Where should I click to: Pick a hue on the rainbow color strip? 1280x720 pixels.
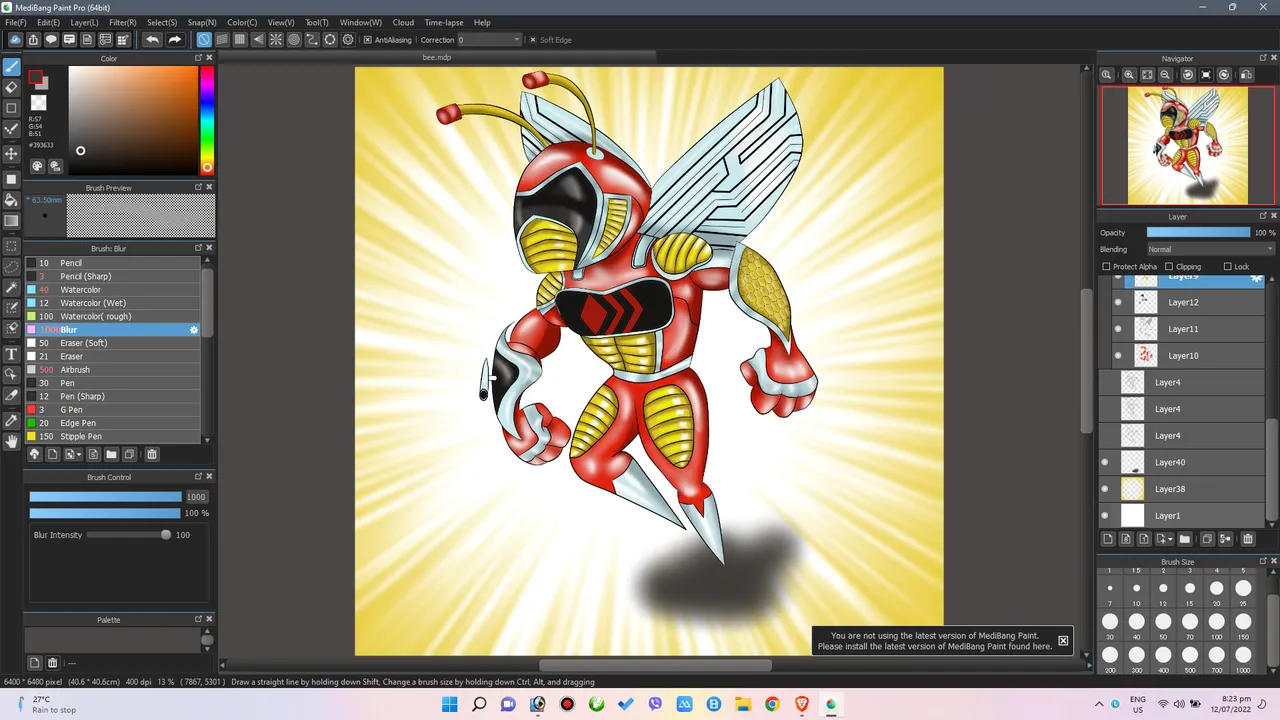pos(207,121)
